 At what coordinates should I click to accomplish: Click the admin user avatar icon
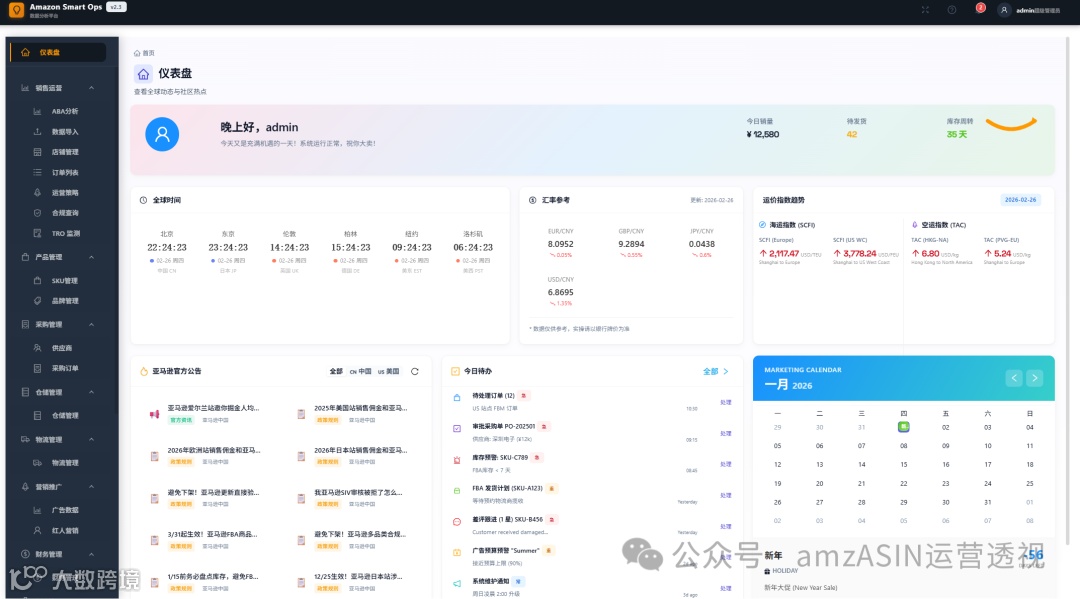tap(1004, 10)
